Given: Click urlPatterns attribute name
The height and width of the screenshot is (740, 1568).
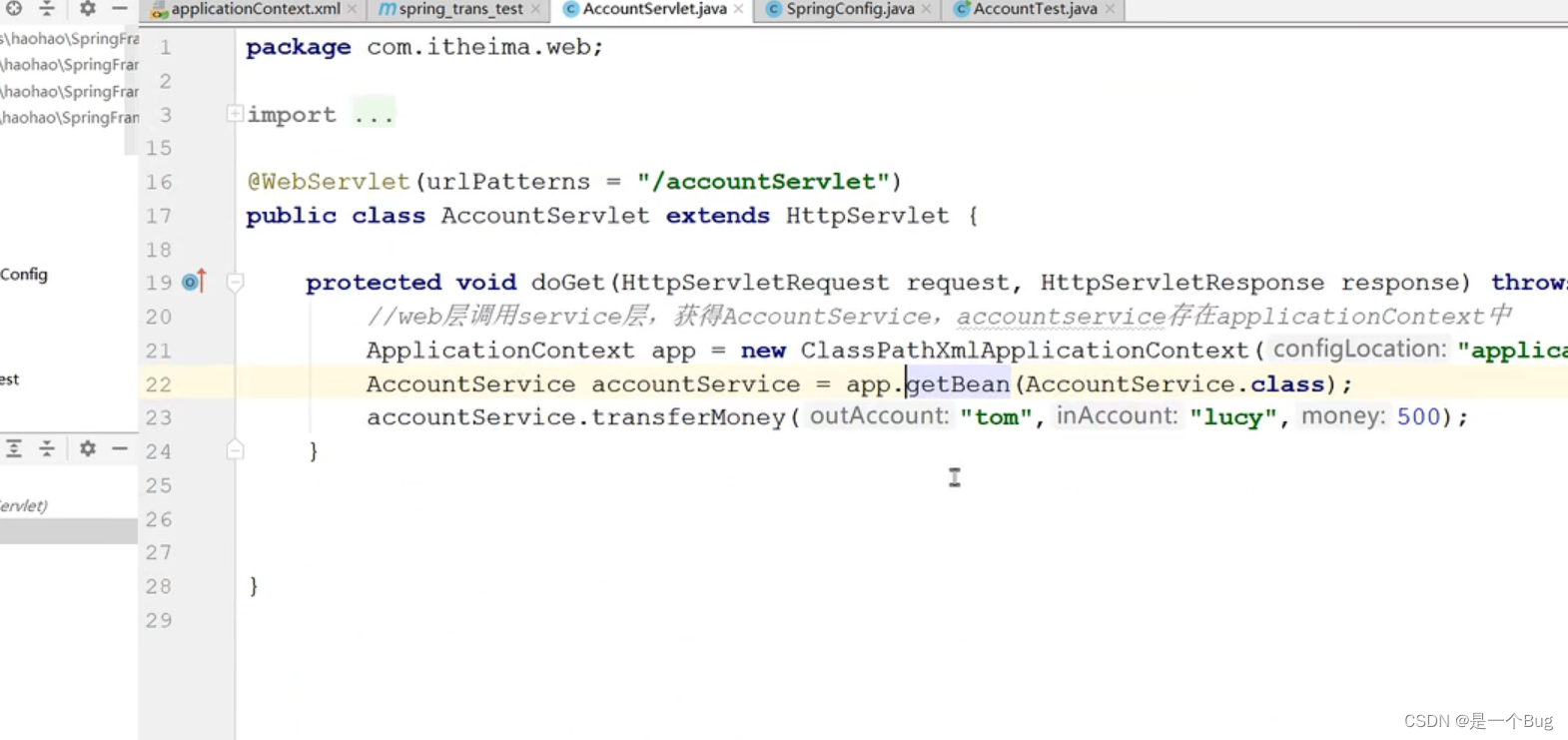Looking at the screenshot, I should point(508,182).
